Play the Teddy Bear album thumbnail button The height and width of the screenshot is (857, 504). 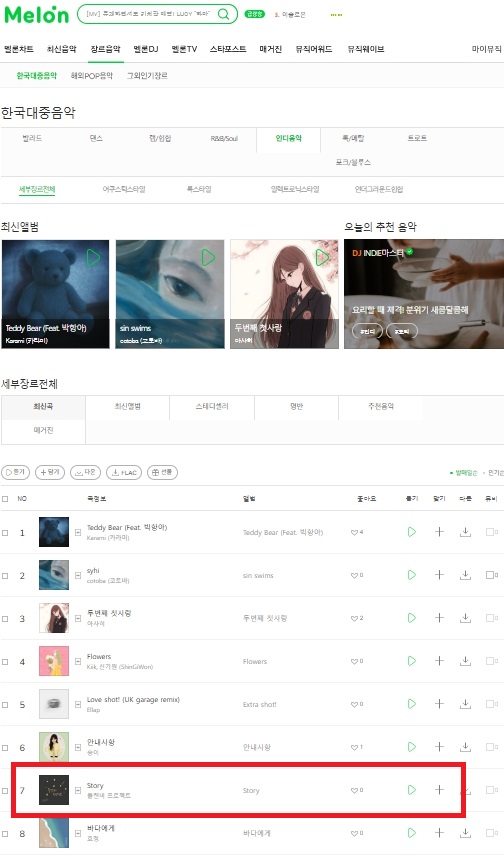tap(93, 257)
